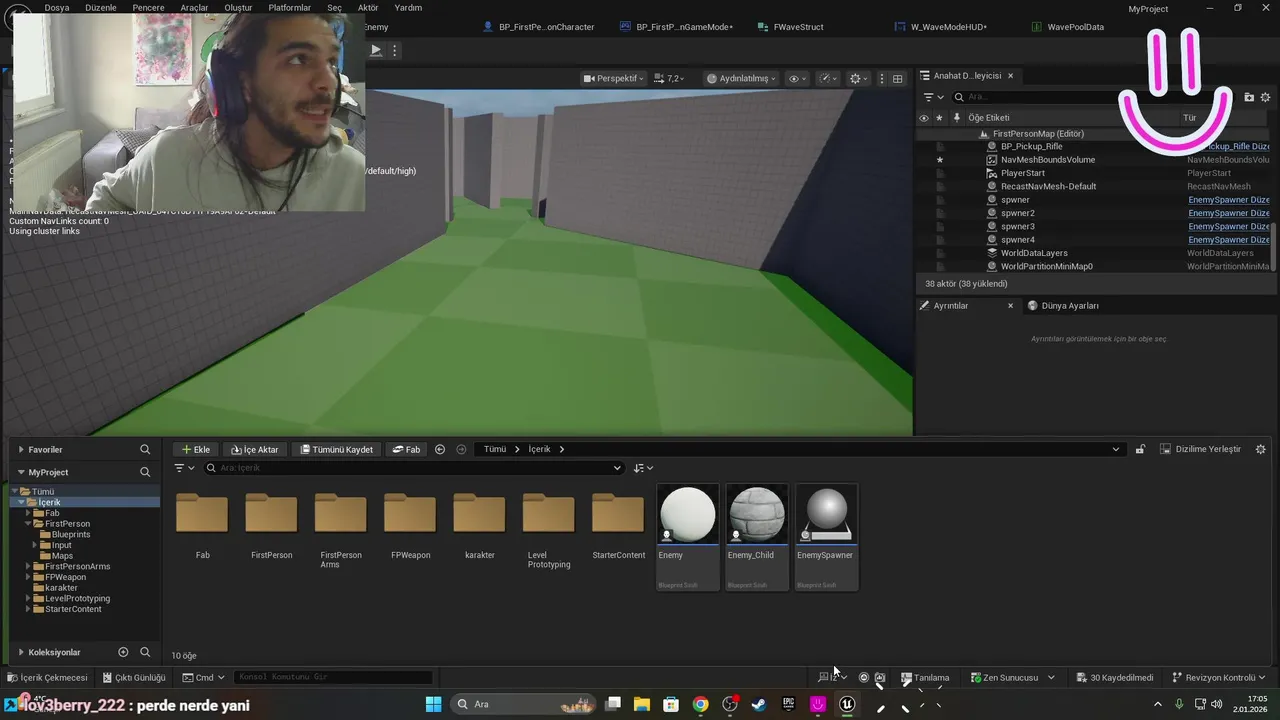
Task: Click the Outliner visibility column eye header
Action: click(923, 118)
